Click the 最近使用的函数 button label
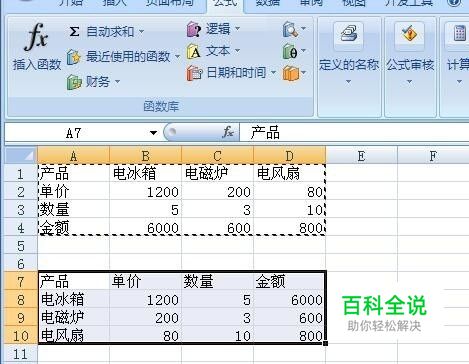469x364 pixels. click(128, 57)
